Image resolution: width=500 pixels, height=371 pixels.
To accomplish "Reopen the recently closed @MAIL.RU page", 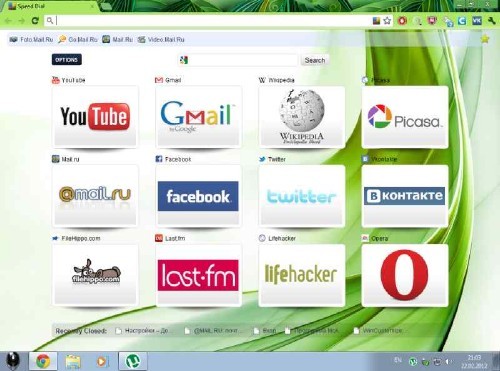I will coord(212,331).
